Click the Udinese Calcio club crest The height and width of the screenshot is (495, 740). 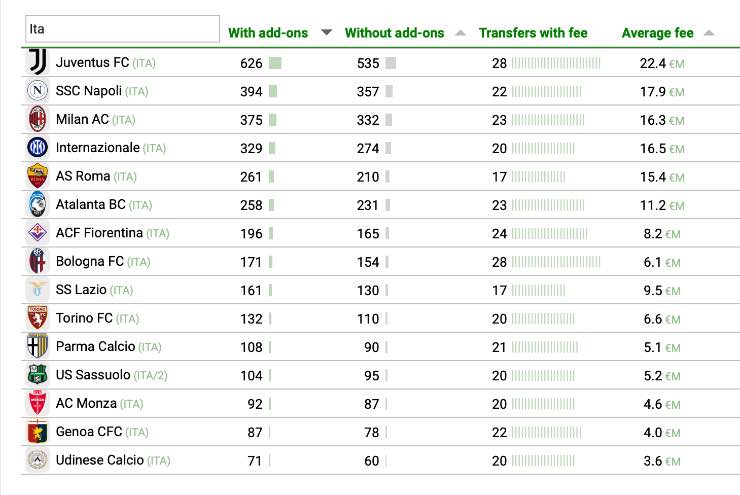(x=37, y=460)
